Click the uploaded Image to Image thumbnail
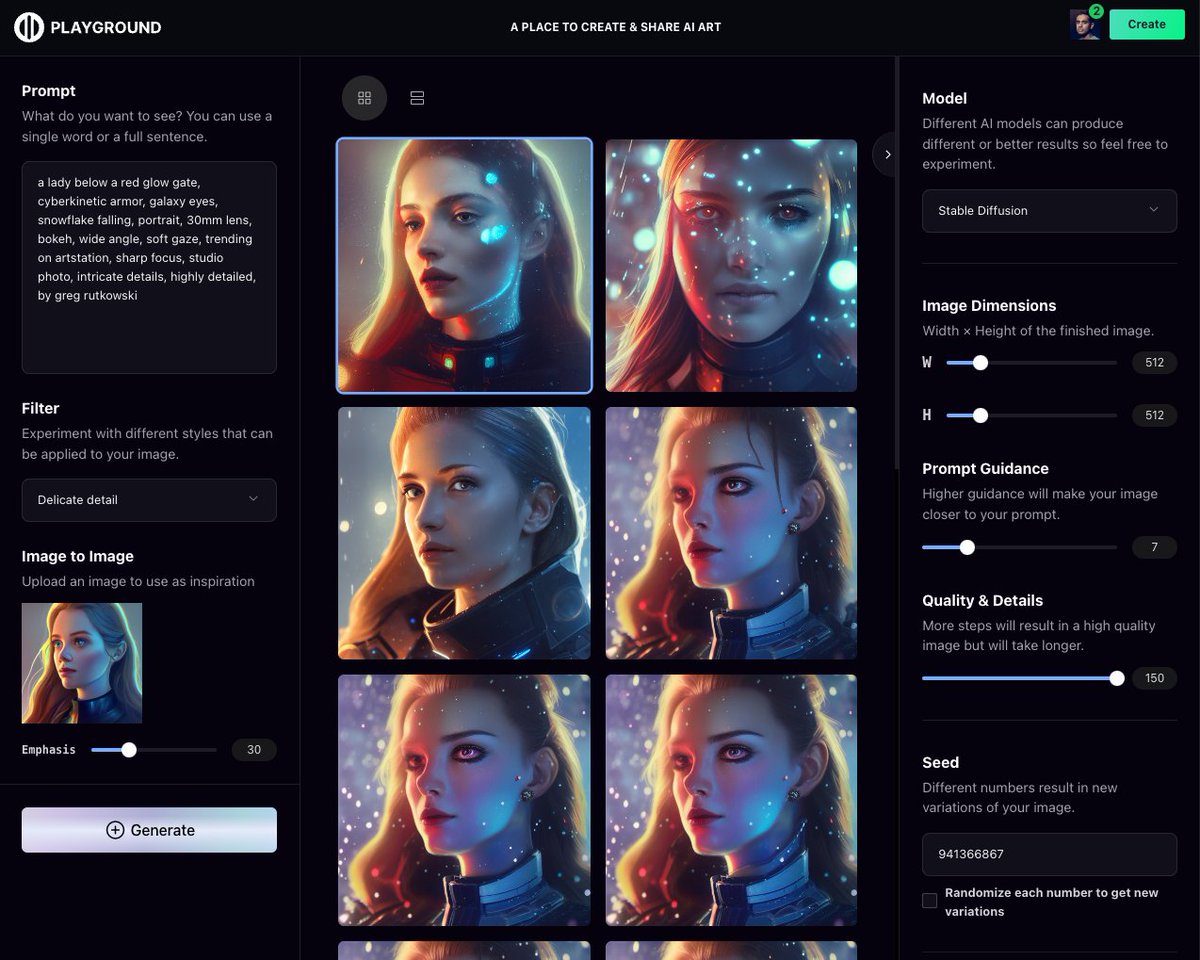 pos(82,663)
